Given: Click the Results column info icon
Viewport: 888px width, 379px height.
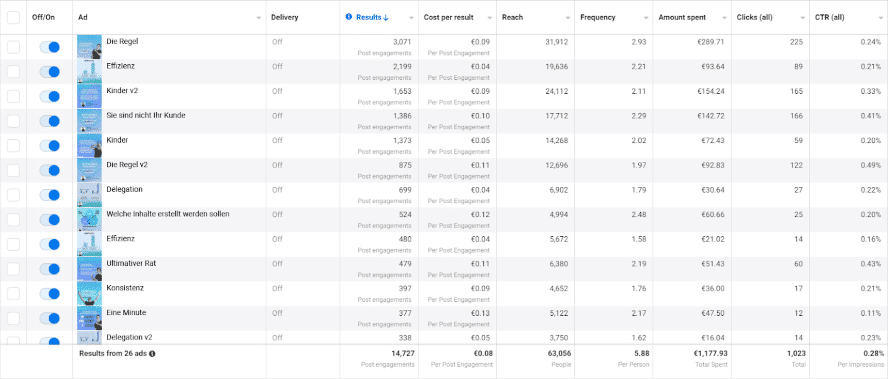Looking at the screenshot, I should (x=349, y=17).
